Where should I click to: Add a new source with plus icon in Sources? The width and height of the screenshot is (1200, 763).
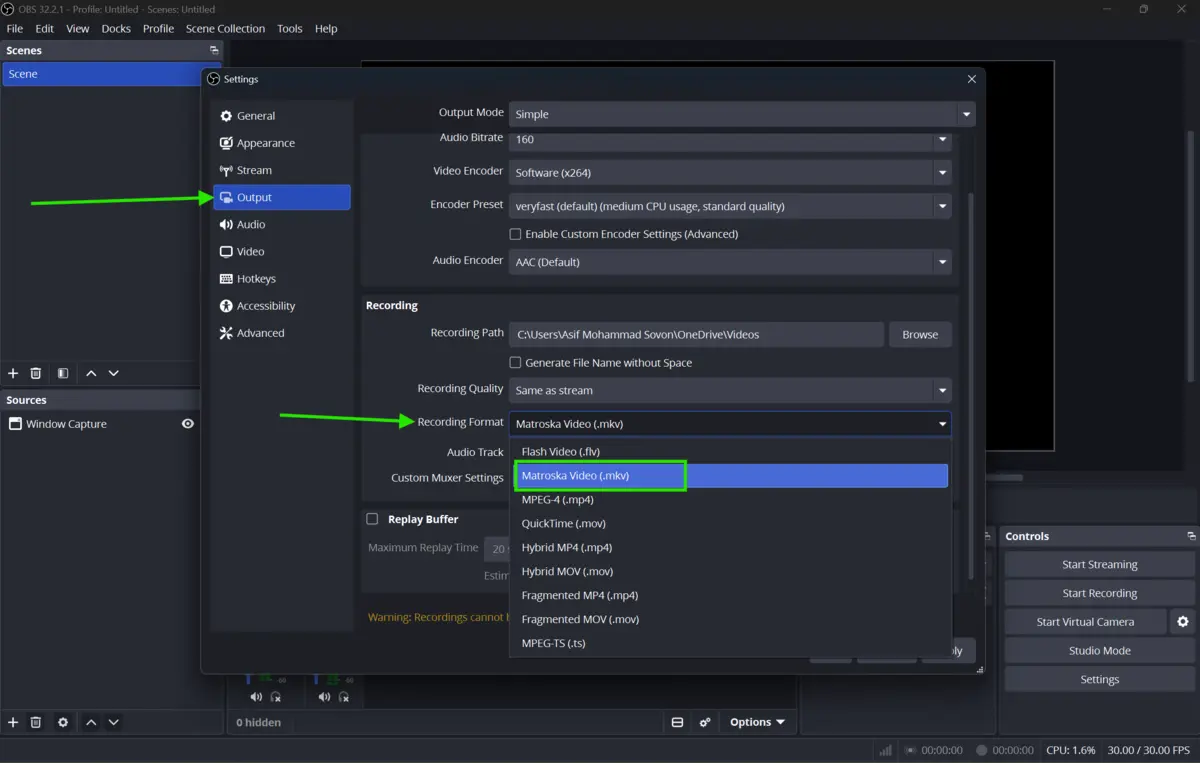13,722
